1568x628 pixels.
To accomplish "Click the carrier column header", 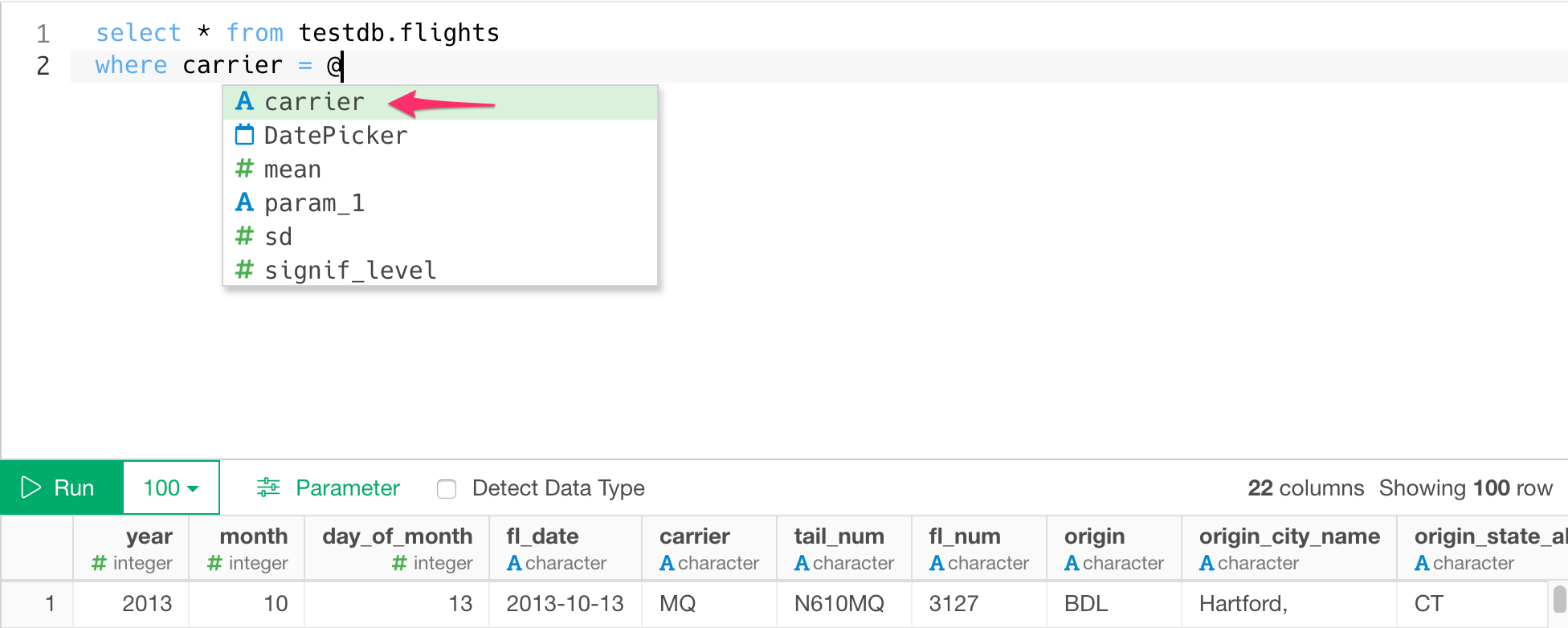I will point(694,536).
